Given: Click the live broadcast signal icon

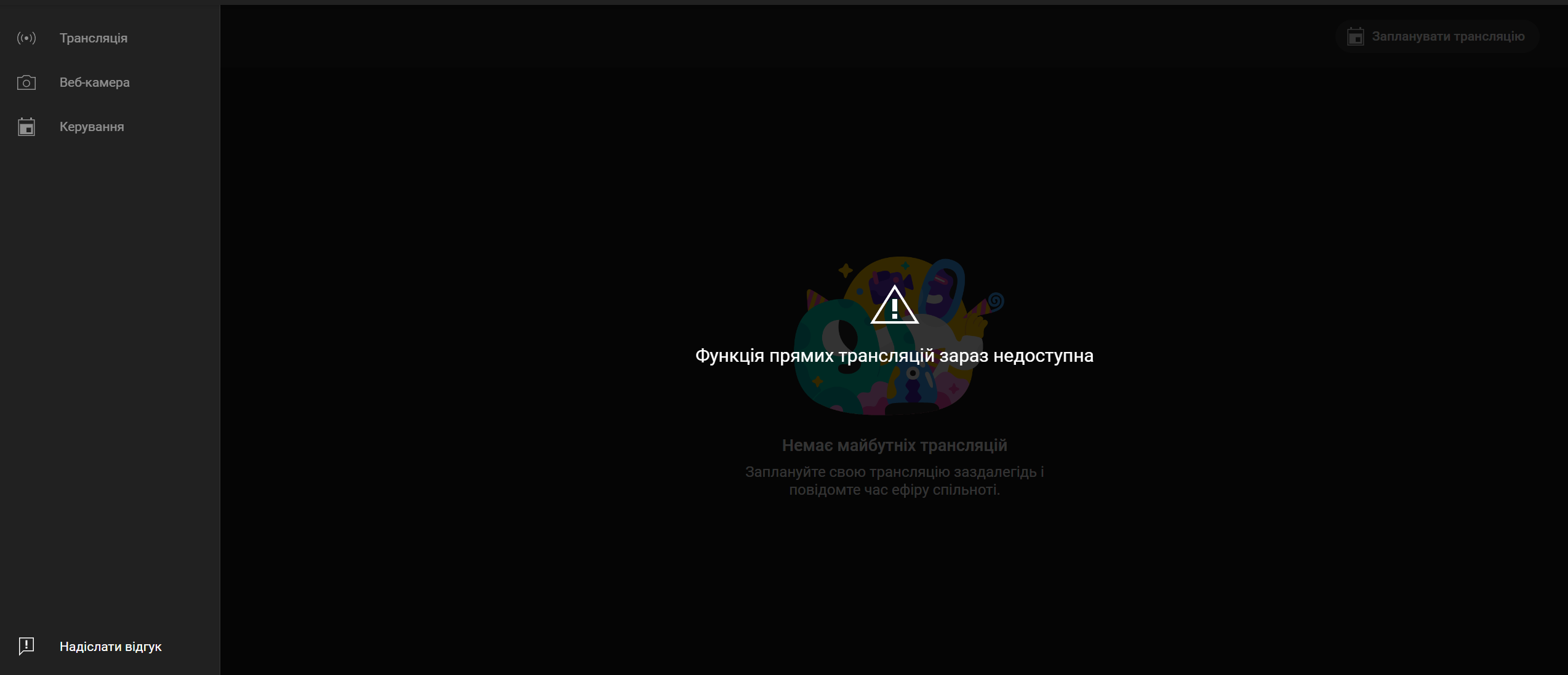Looking at the screenshot, I should (26, 38).
